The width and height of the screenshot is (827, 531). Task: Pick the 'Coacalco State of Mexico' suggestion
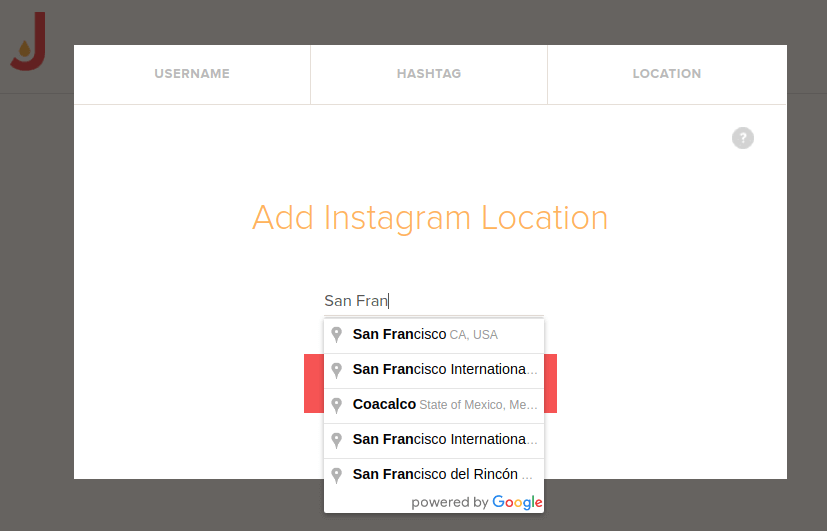(x=434, y=405)
